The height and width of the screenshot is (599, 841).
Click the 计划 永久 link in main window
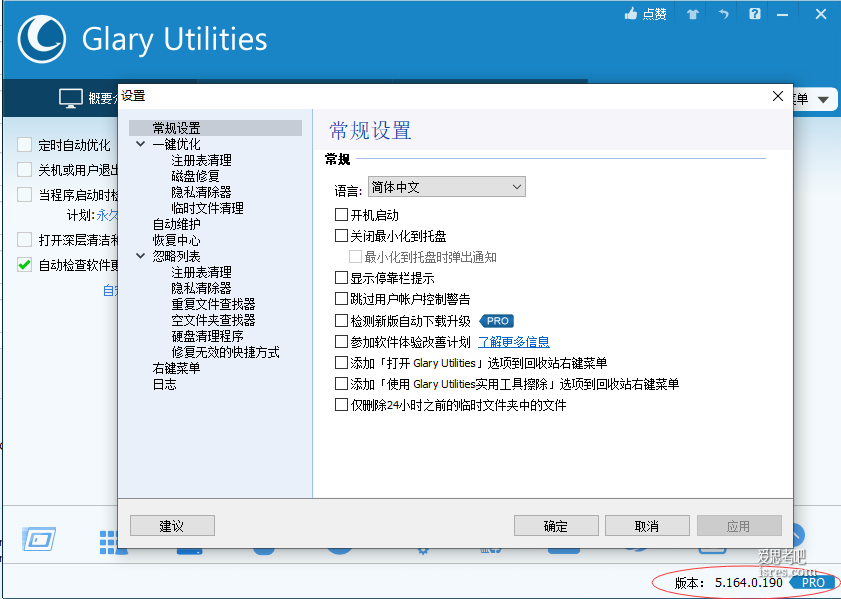(107, 215)
